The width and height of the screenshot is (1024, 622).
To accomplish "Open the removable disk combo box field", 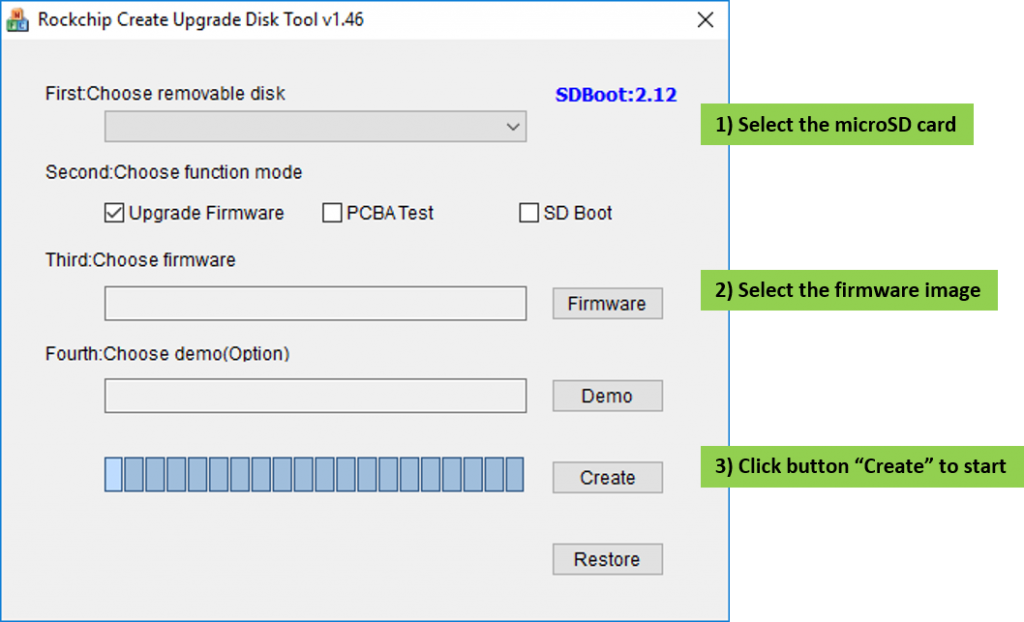I will [x=315, y=127].
